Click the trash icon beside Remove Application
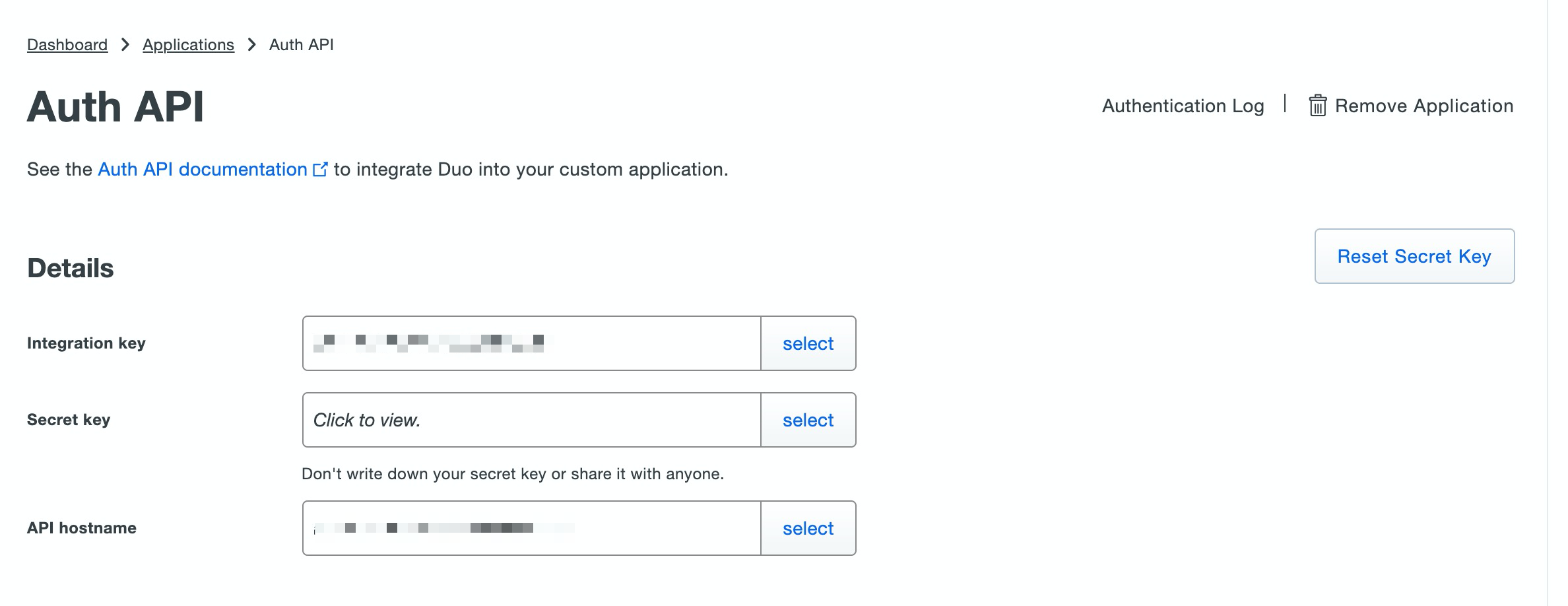The height and width of the screenshot is (606, 1568). coord(1317,106)
